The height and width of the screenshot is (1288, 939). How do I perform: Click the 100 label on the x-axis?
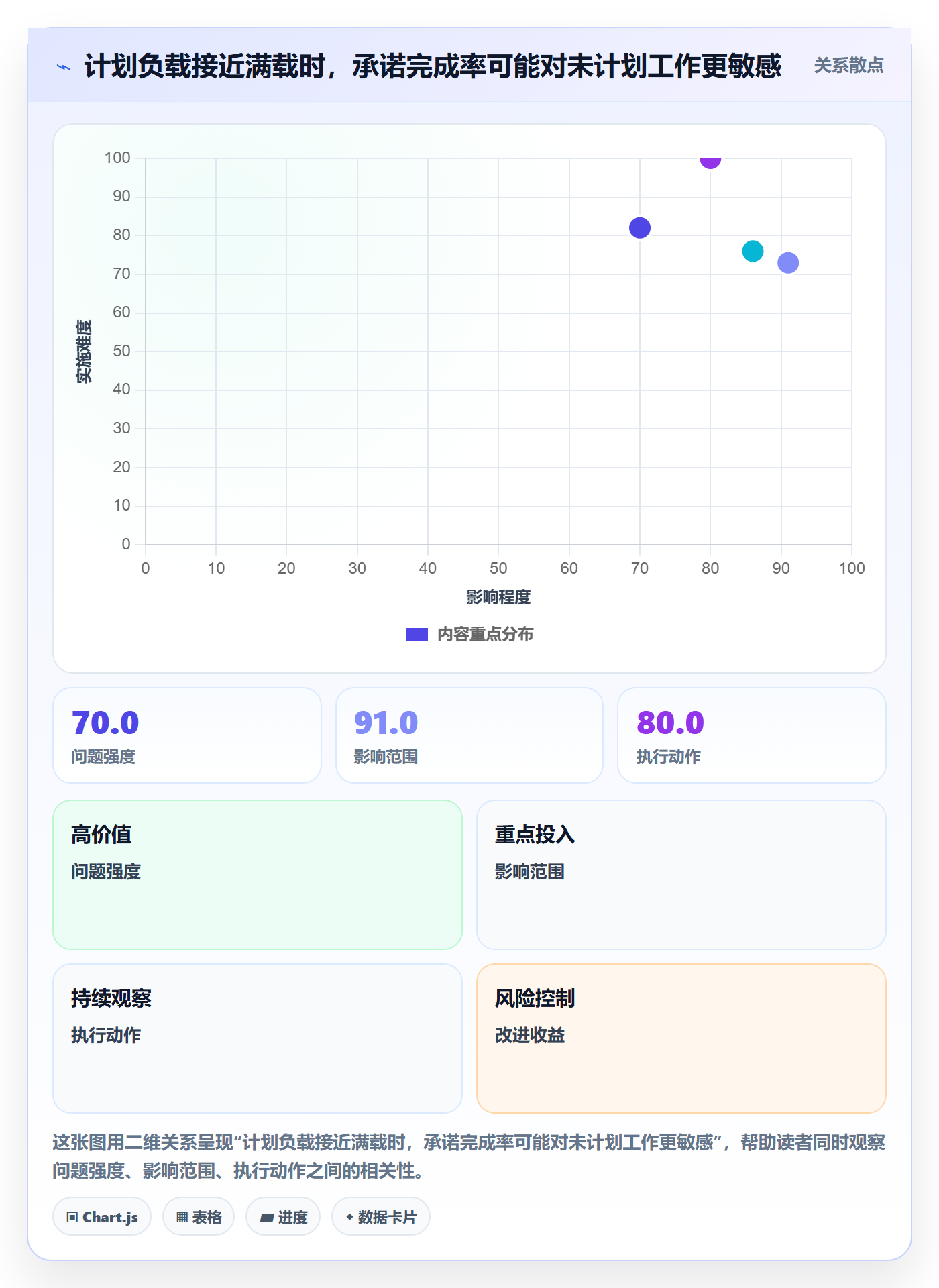[852, 568]
